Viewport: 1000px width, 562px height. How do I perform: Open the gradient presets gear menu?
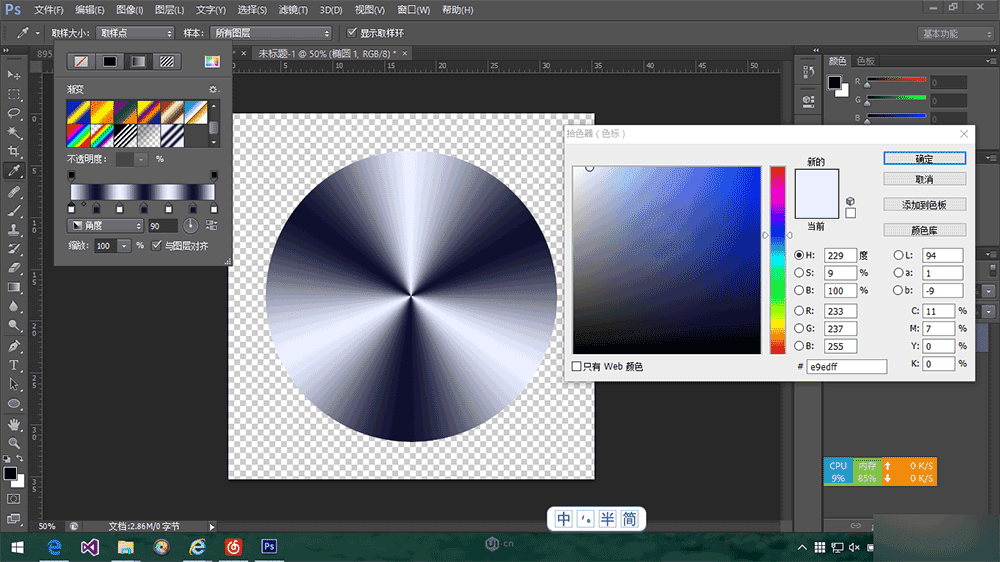[x=213, y=89]
